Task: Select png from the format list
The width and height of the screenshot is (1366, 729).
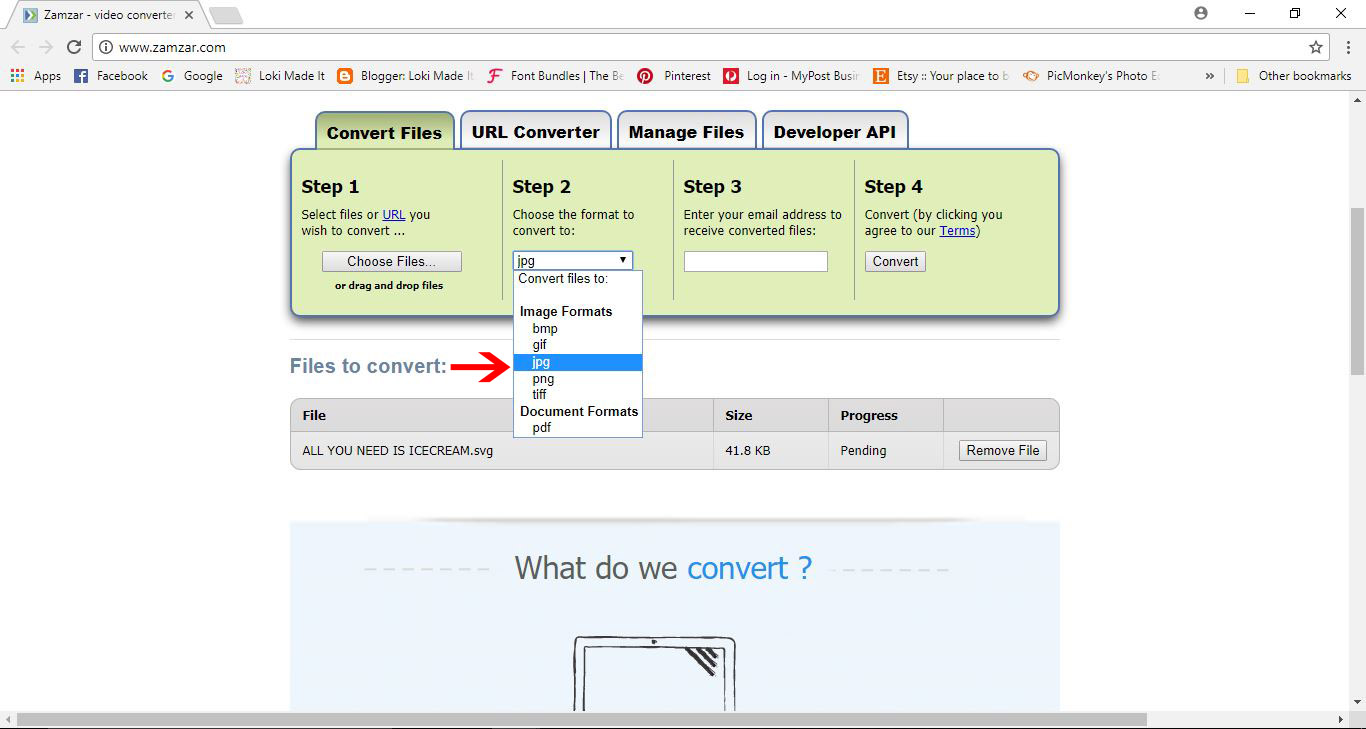Action: coord(578,379)
